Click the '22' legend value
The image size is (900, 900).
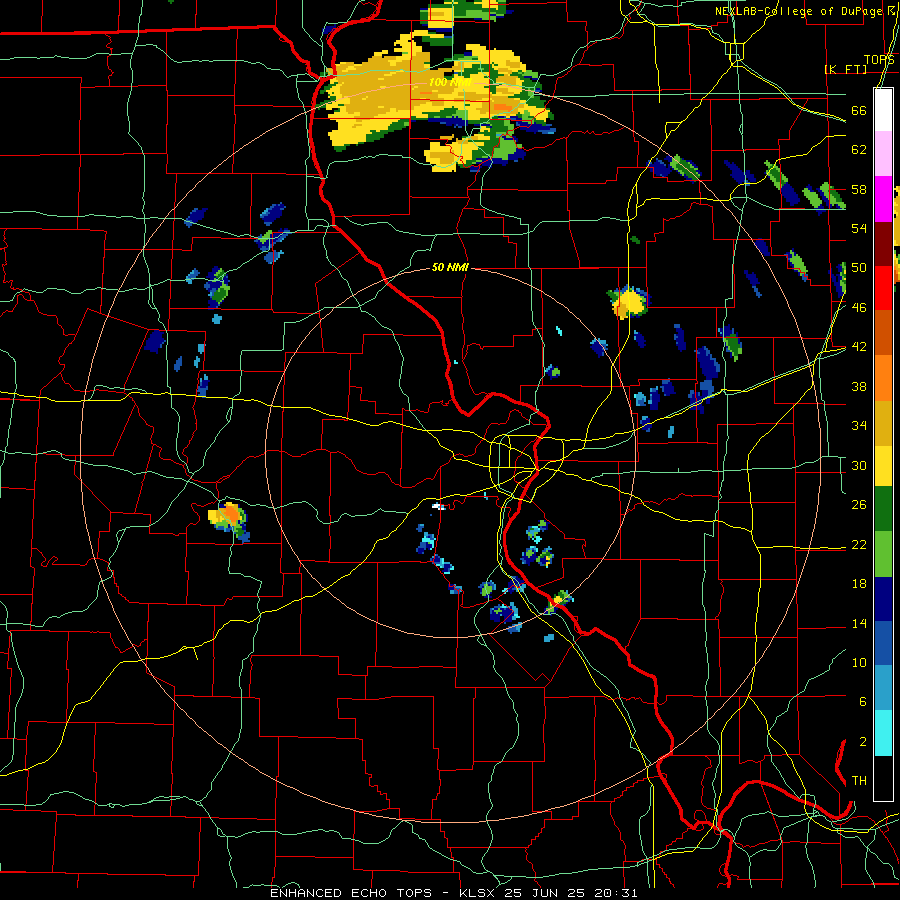coord(859,544)
